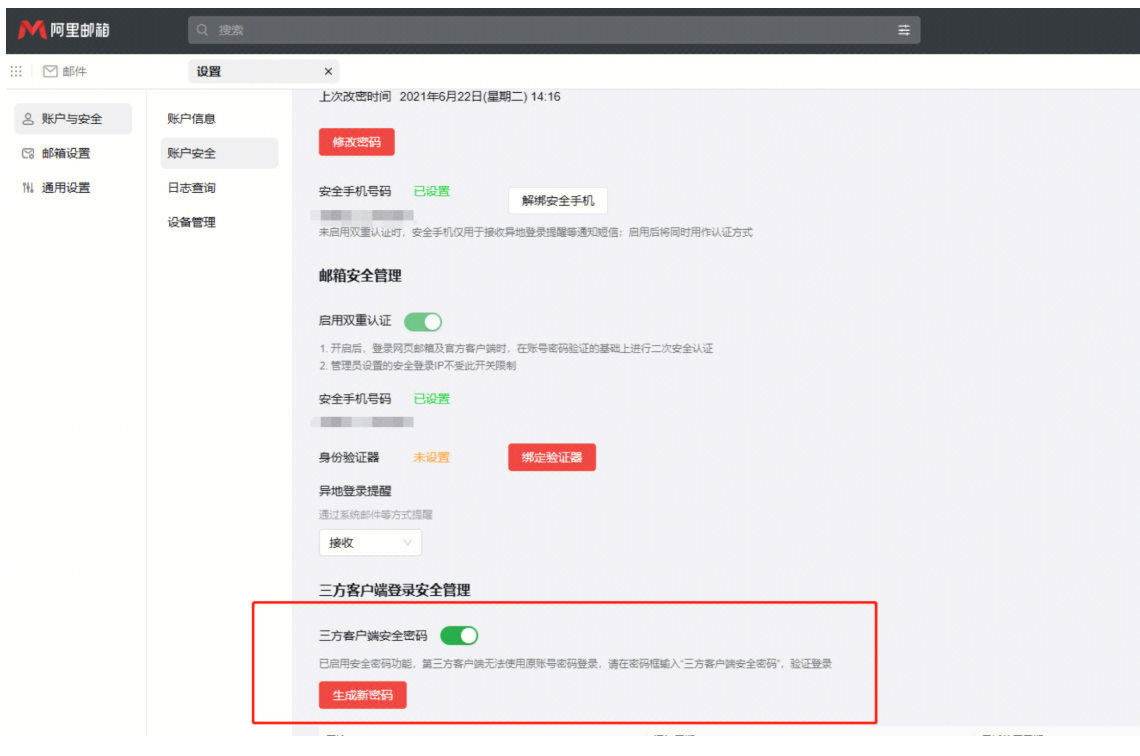1140x756 pixels.
Task: Open 邮箱设置 section
Action: [73, 153]
